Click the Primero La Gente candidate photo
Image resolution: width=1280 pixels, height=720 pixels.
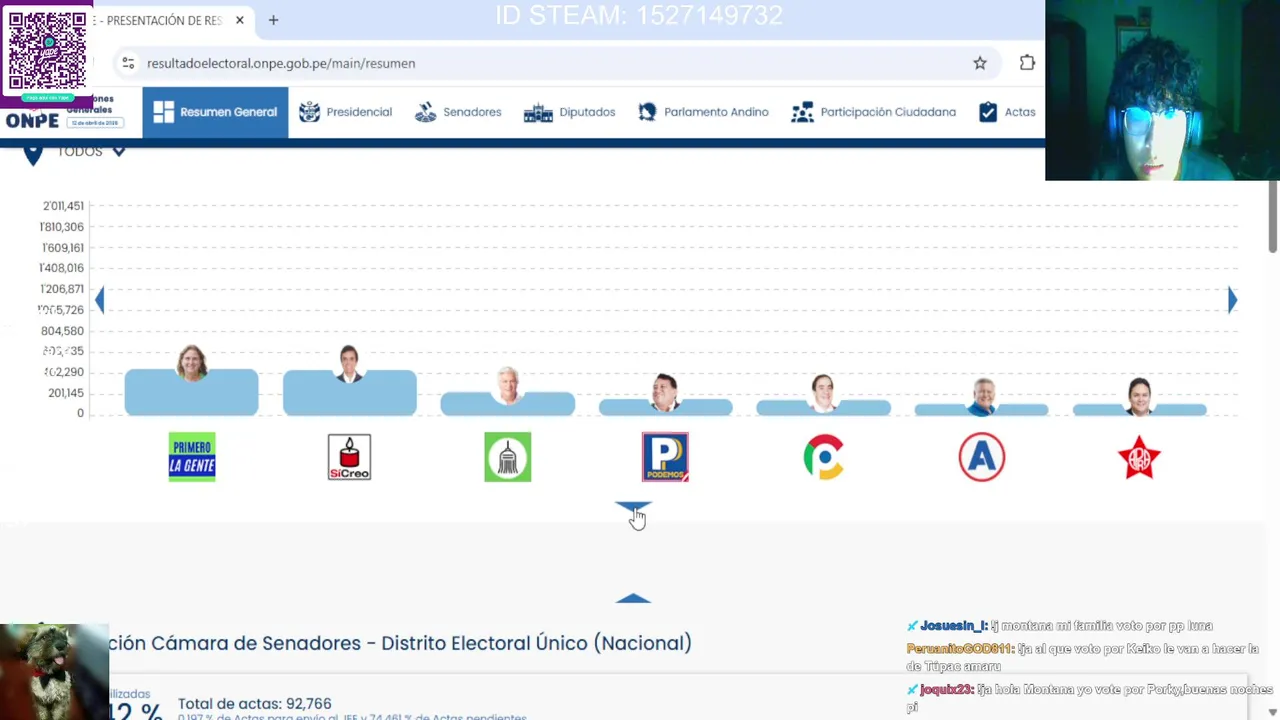192,363
